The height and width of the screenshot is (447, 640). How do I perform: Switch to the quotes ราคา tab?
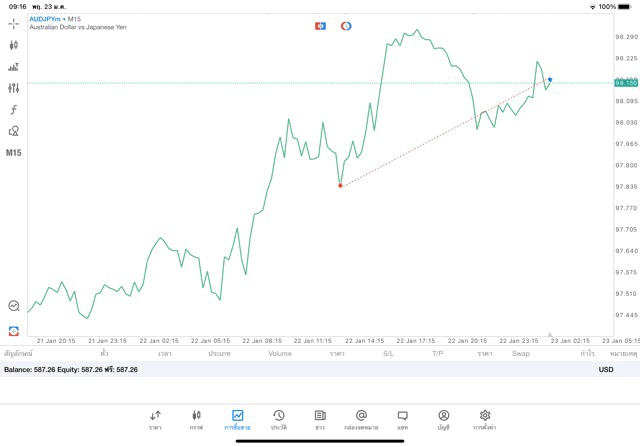pos(155,419)
